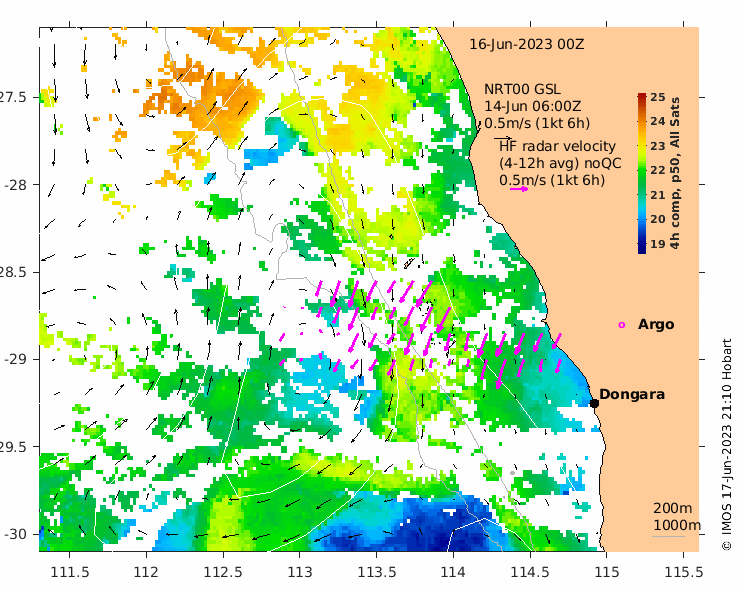Click the 200m depth contour label
Screen dimensions: 740x592
[x=673, y=508]
